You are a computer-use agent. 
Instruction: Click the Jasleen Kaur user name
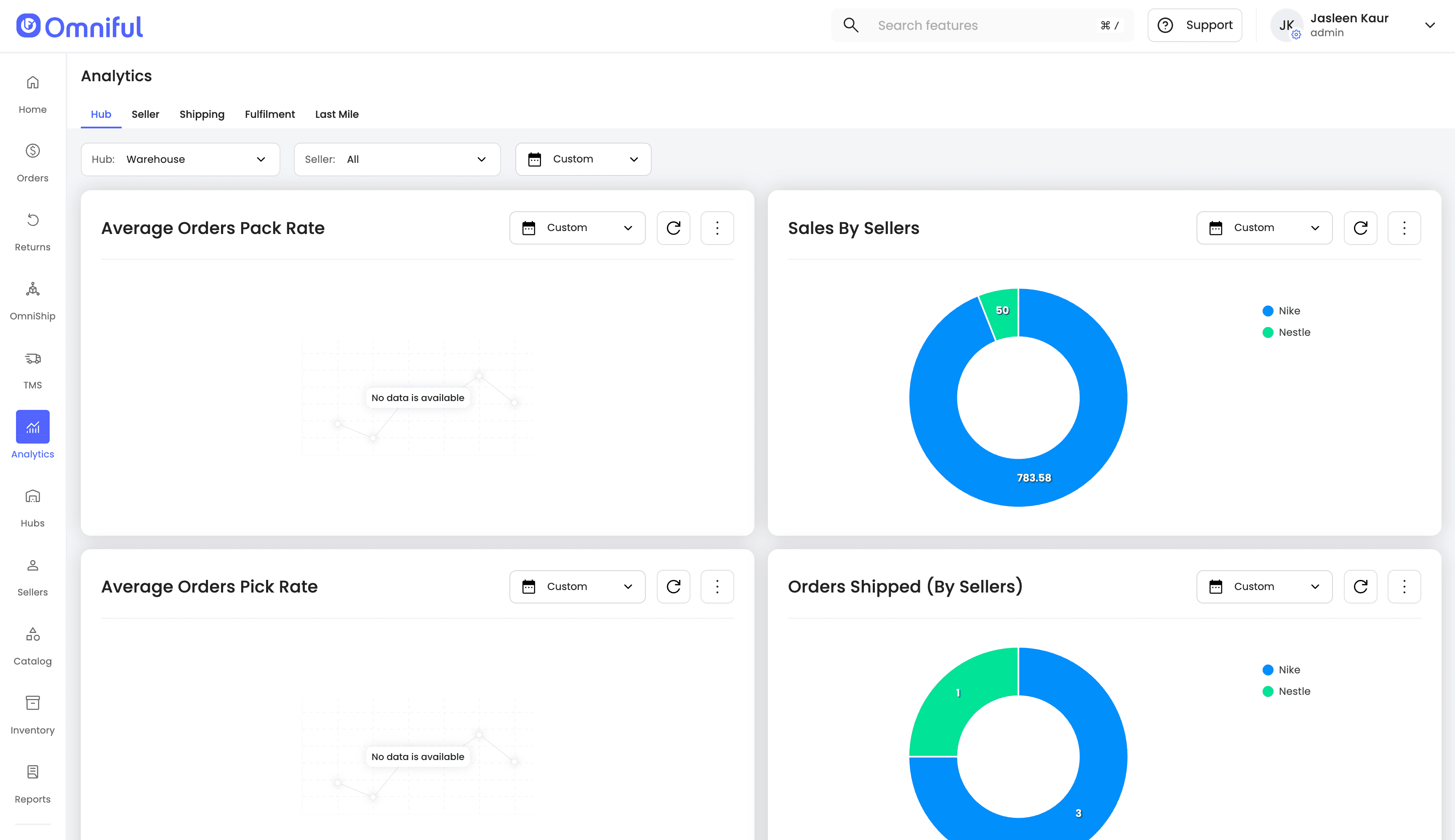[1349, 18]
